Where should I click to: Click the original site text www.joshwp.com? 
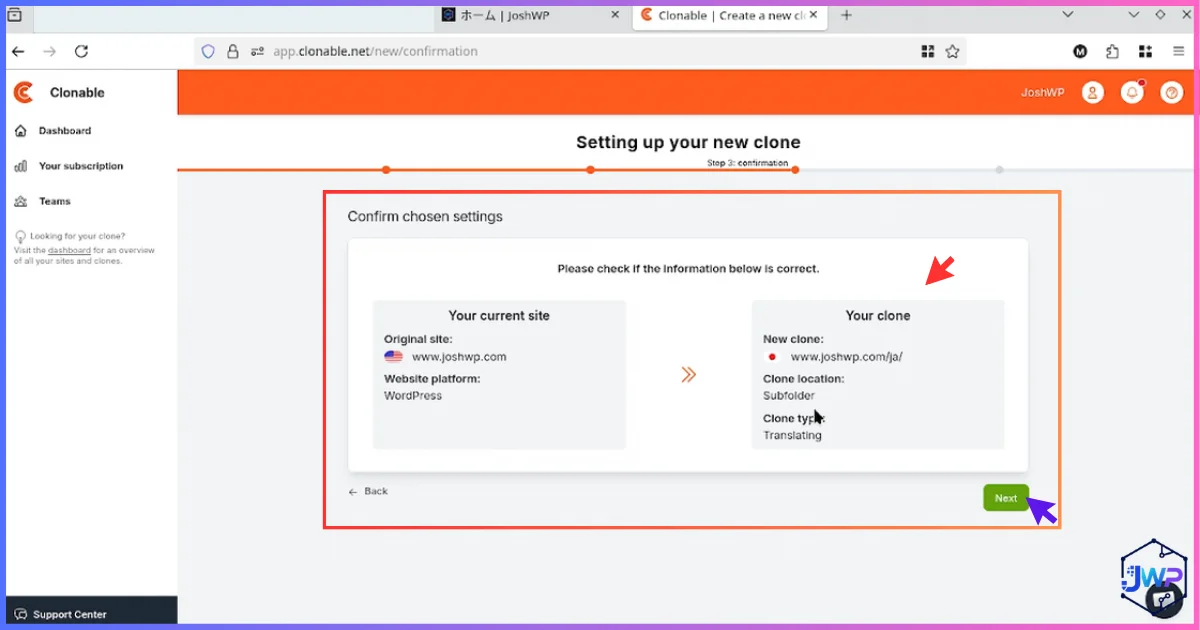tap(459, 356)
